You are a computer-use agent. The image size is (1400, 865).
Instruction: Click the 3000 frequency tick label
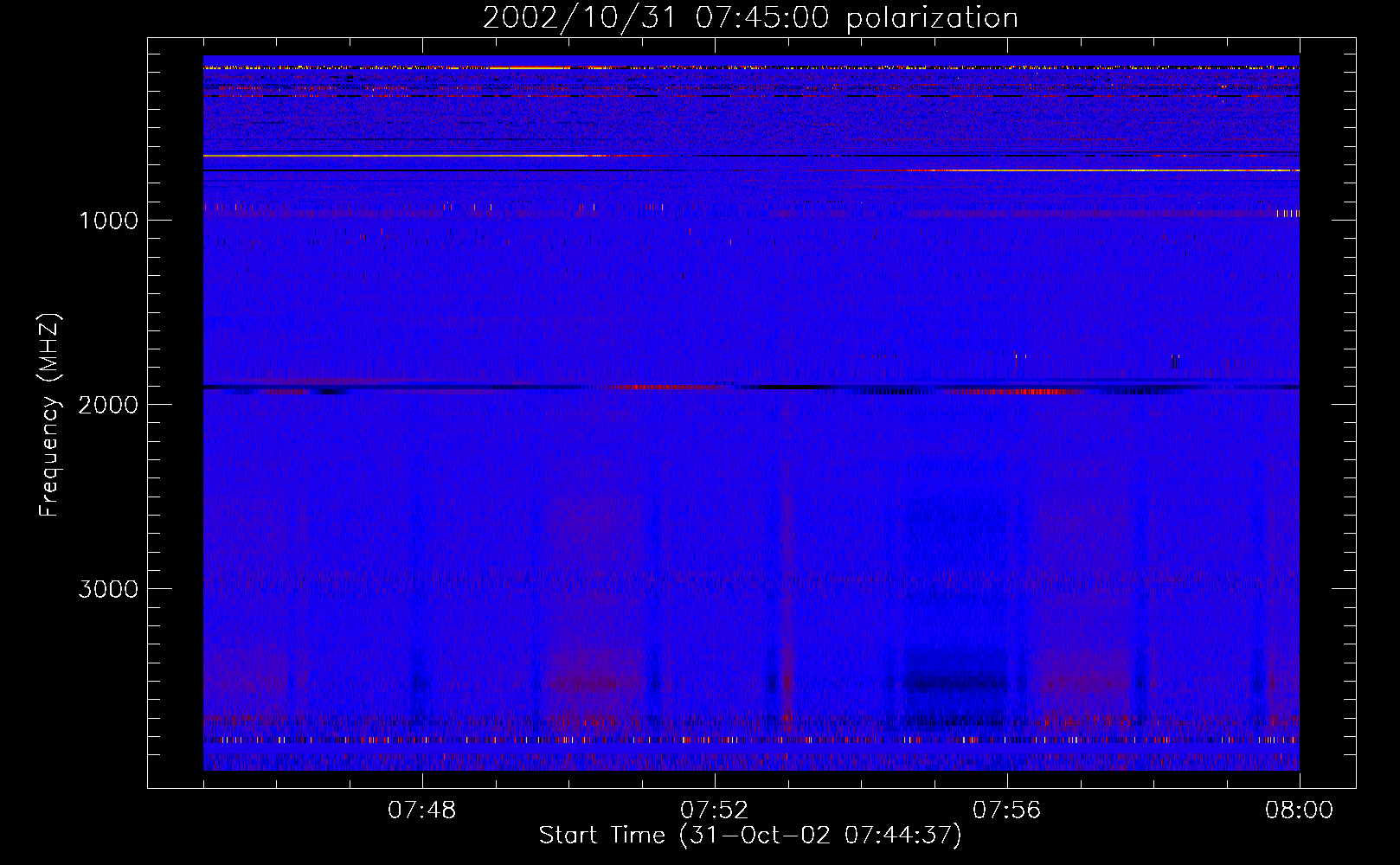click(x=108, y=589)
